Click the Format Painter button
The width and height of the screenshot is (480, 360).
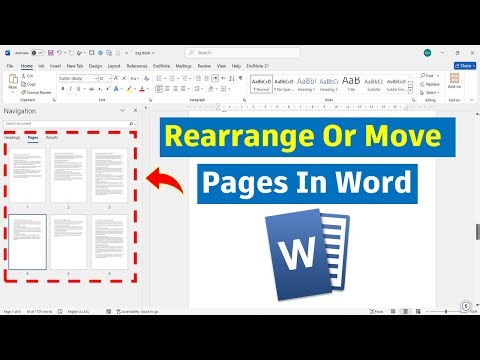(36, 92)
